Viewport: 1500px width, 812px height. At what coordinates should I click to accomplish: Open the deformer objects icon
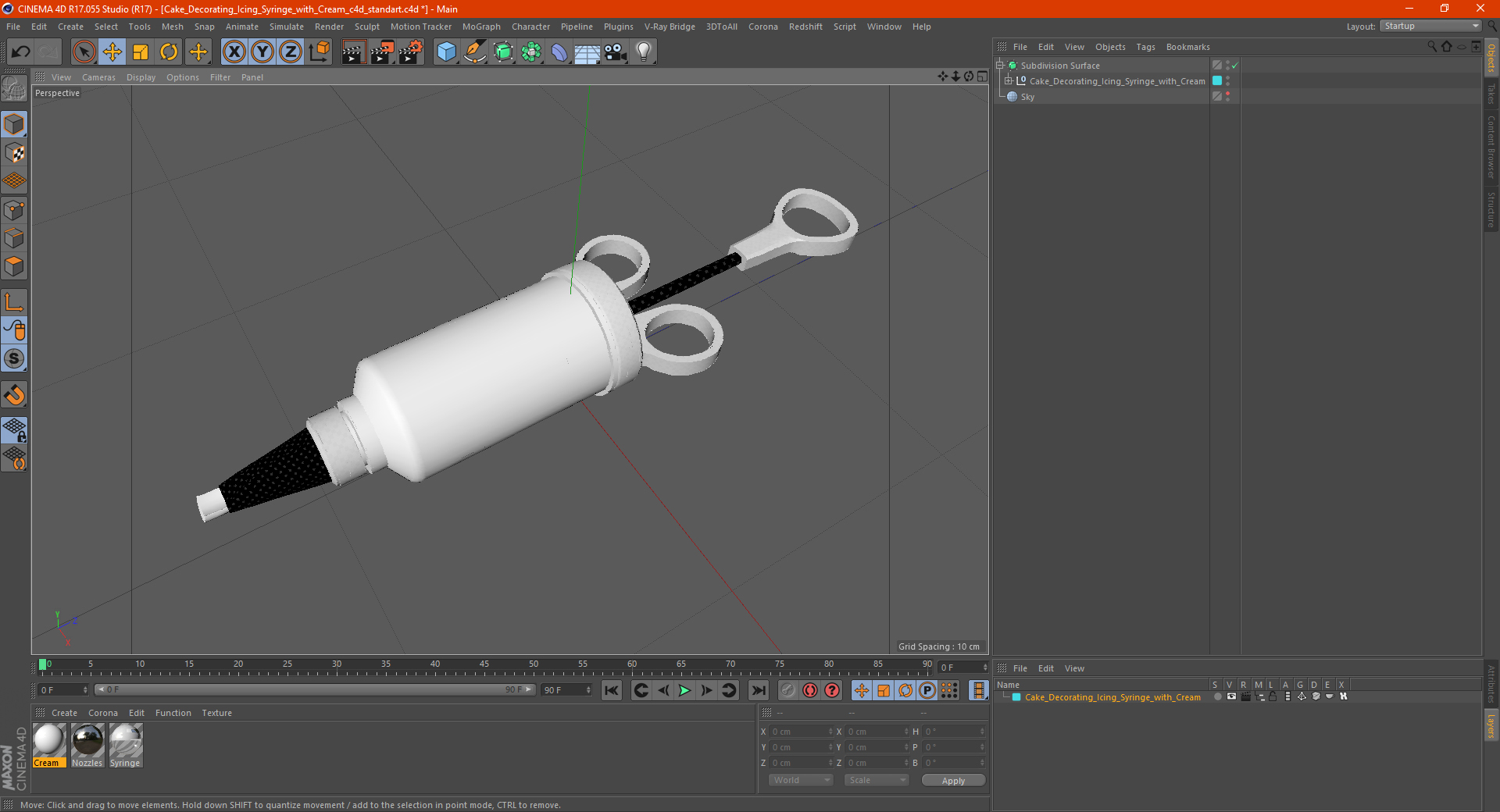click(559, 52)
